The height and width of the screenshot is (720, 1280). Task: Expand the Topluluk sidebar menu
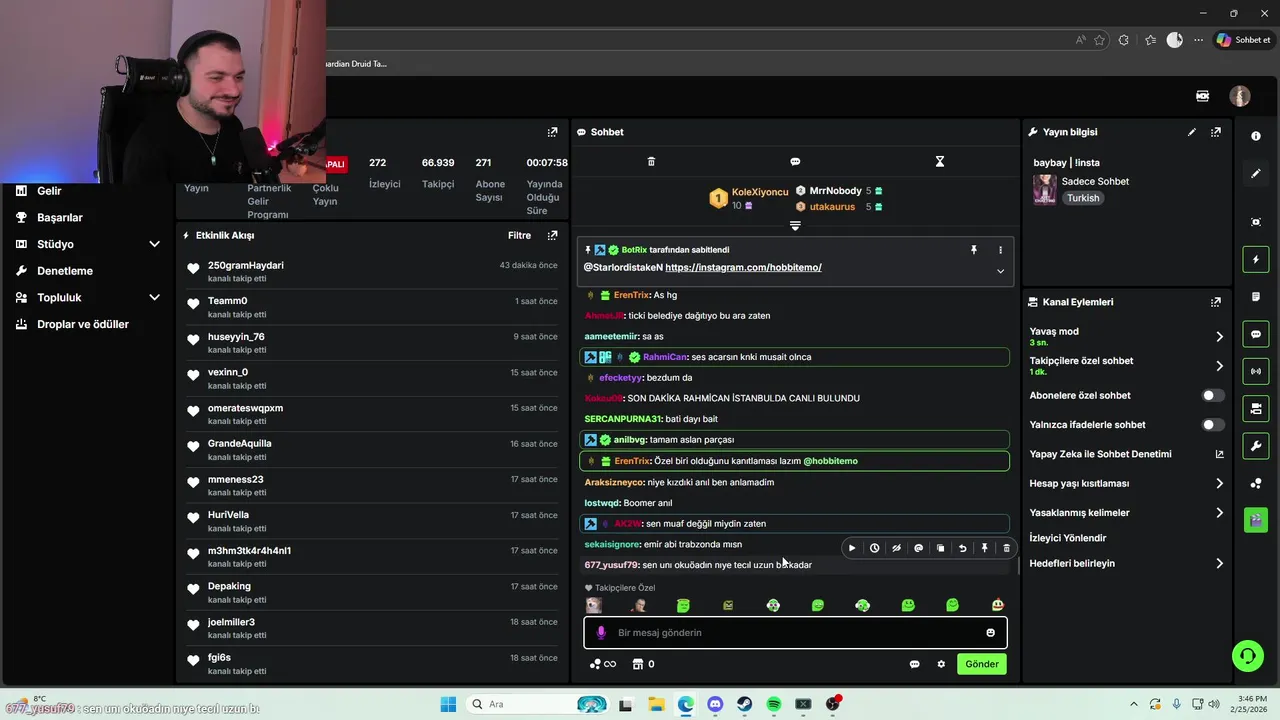154,298
